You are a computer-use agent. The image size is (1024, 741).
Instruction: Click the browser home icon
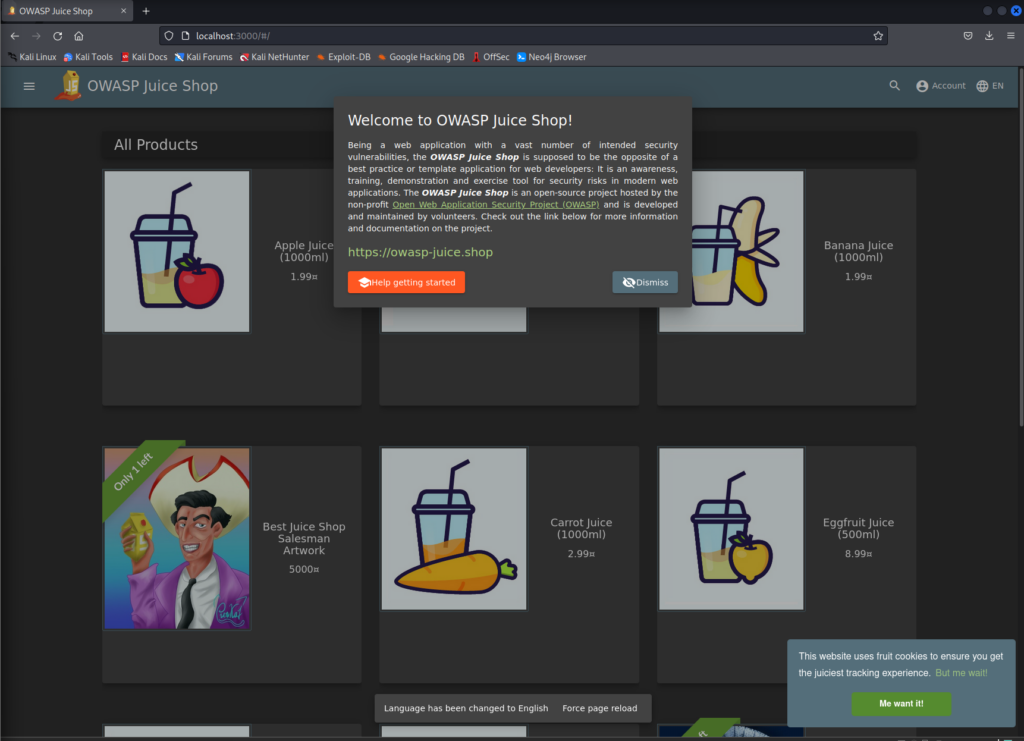[x=78, y=36]
